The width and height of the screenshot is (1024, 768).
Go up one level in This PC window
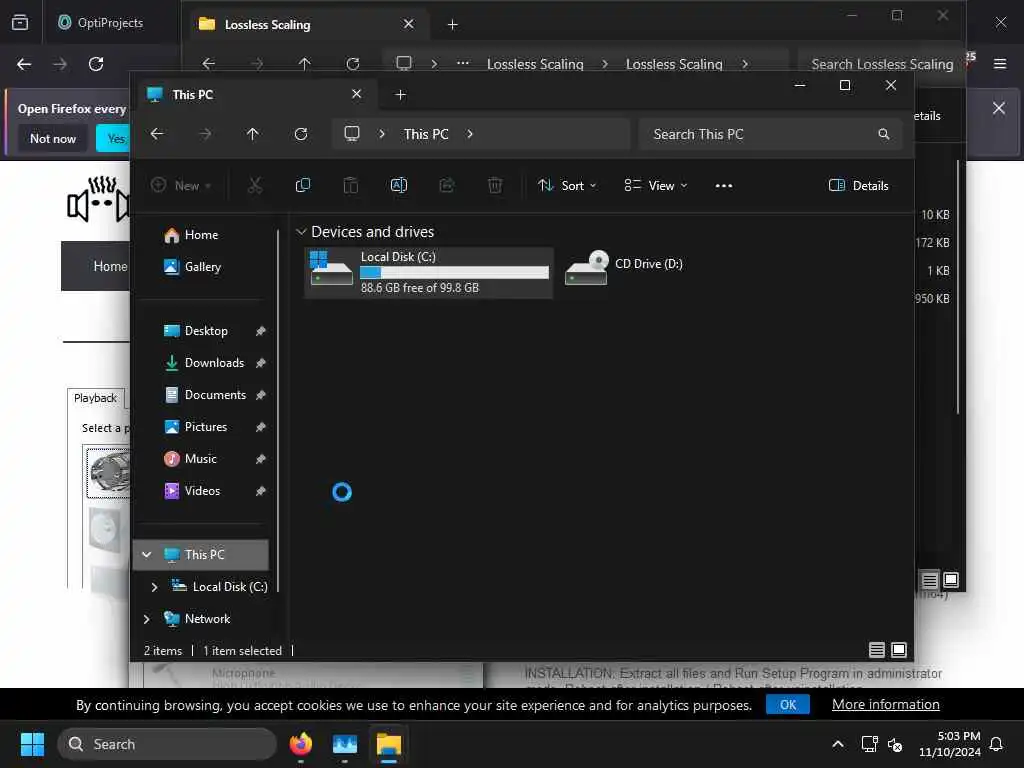(253, 134)
